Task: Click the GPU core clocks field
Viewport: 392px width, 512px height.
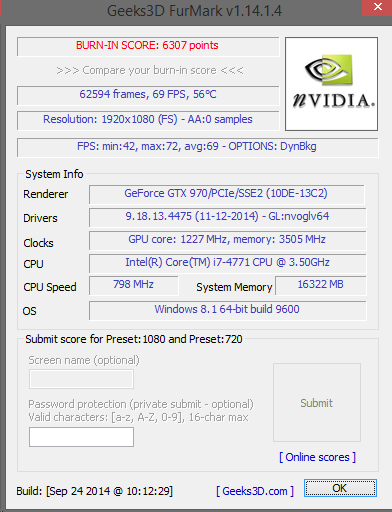Action: [228, 240]
